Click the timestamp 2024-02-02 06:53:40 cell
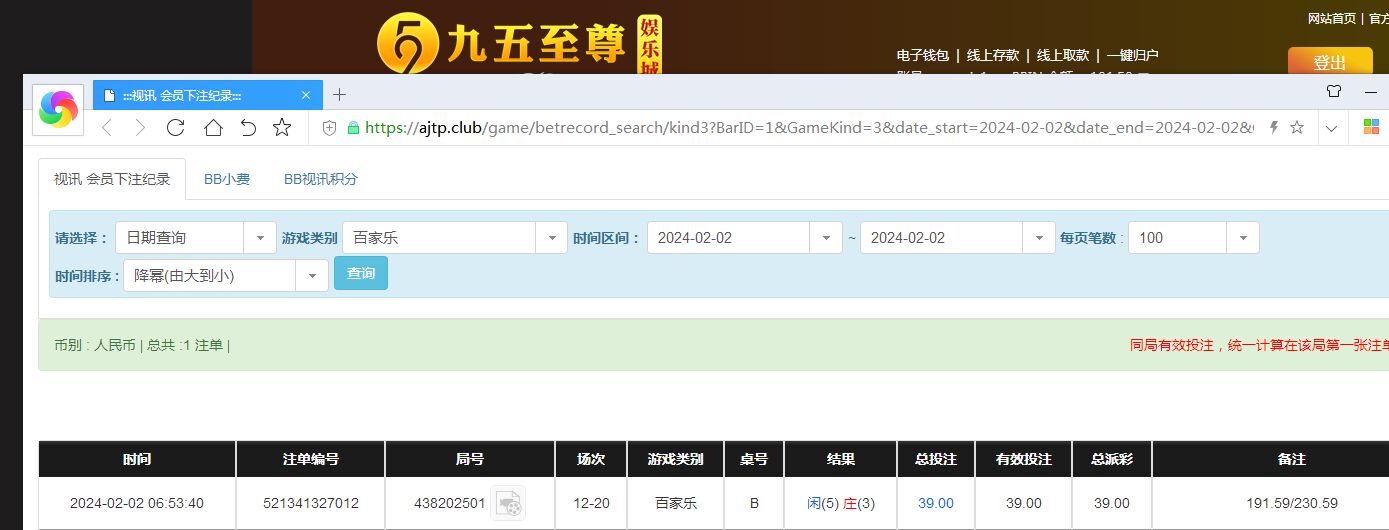 point(137,504)
